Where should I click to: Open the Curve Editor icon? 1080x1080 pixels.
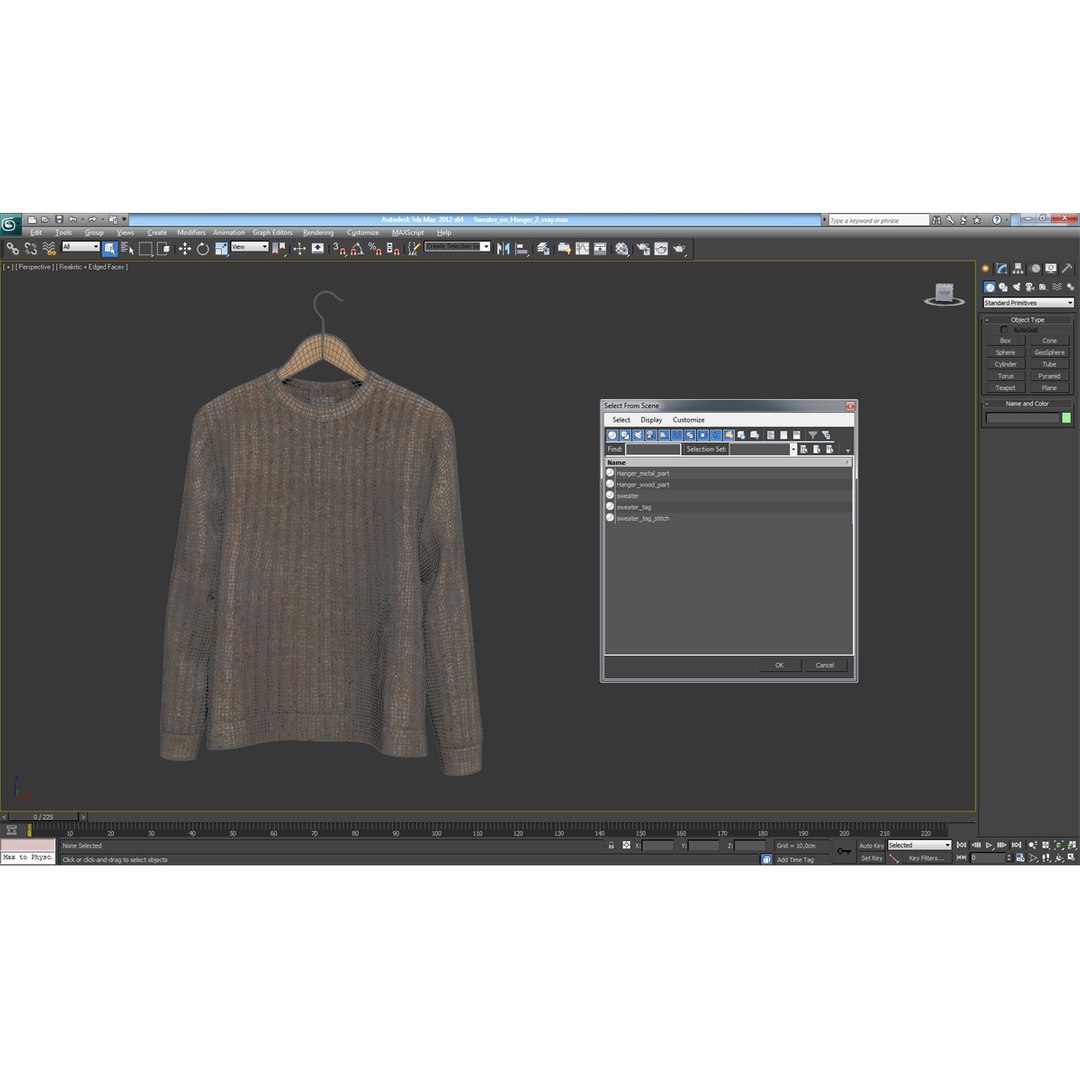coord(583,249)
